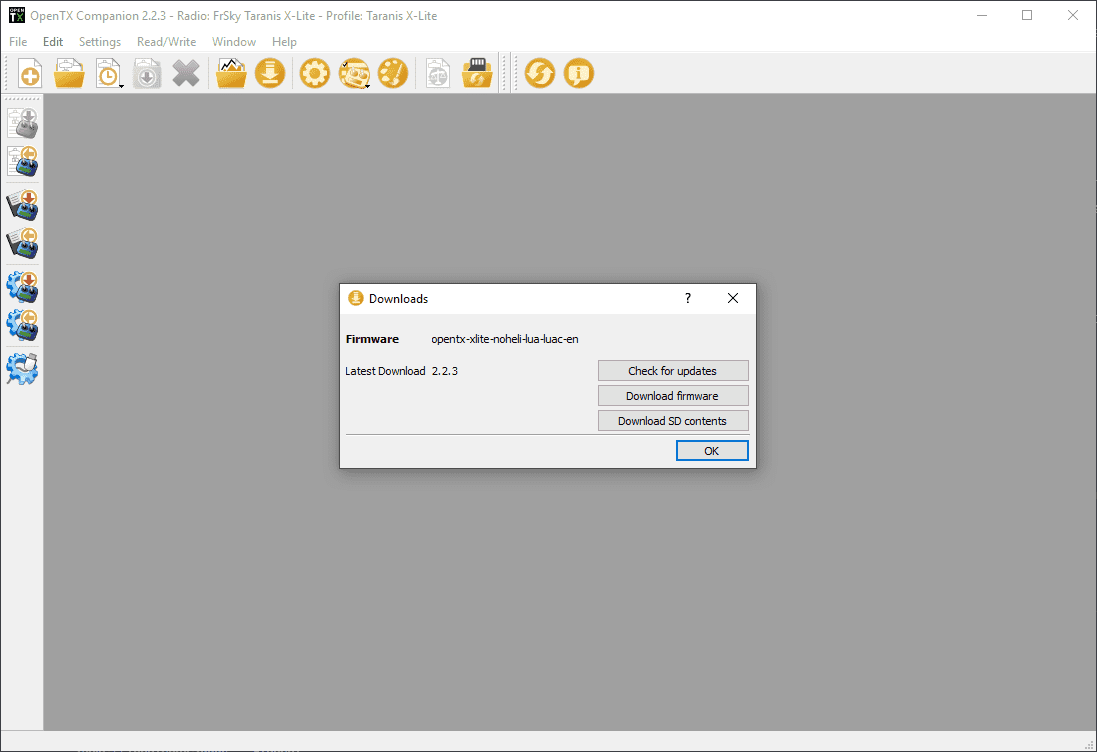Viewport: 1097px width, 752px height.
Task: Read models and settings from radio
Action: (22, 162)
